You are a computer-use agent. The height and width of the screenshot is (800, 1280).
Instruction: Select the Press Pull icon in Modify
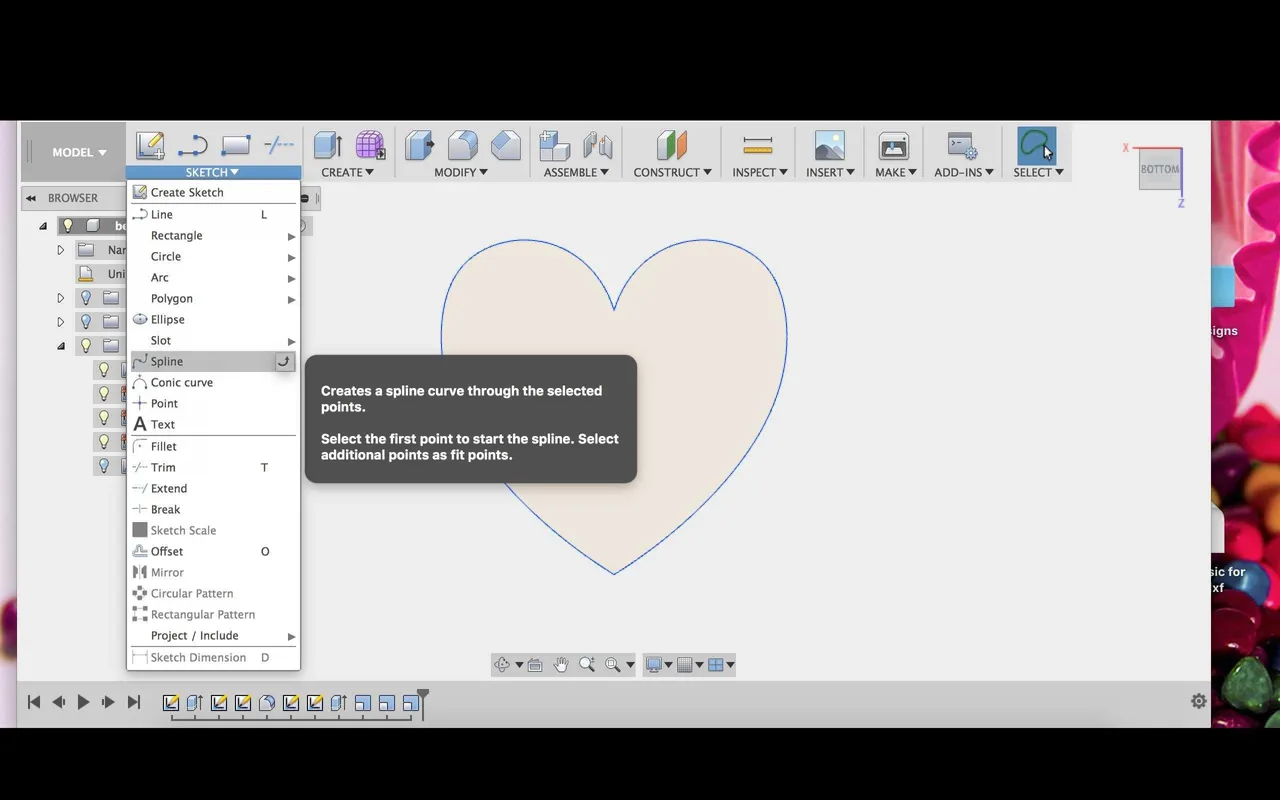419,146
